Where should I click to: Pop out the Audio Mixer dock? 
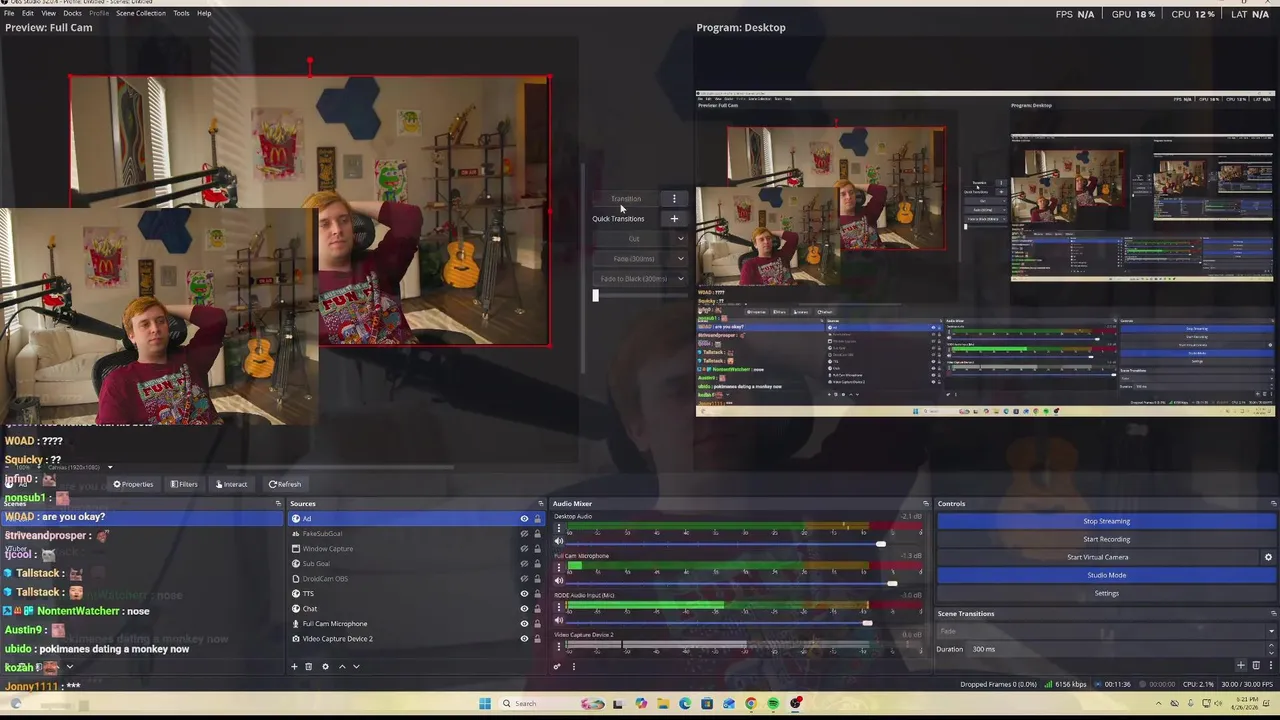pyautogui.click(x=925, y=503)
